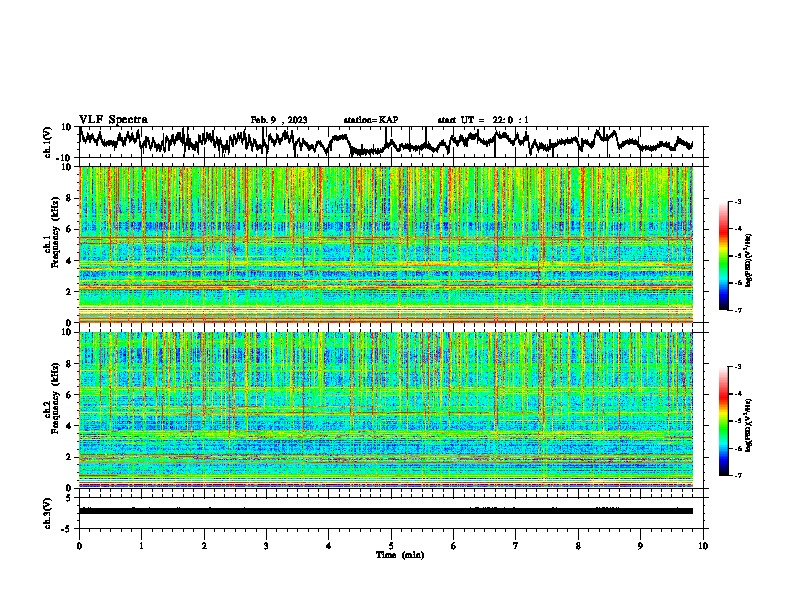The width and height of the screenshot is (792, 612).
Task: Click the '3' tick on time axis
Action: pyautogui.click(x=266, y=546)
